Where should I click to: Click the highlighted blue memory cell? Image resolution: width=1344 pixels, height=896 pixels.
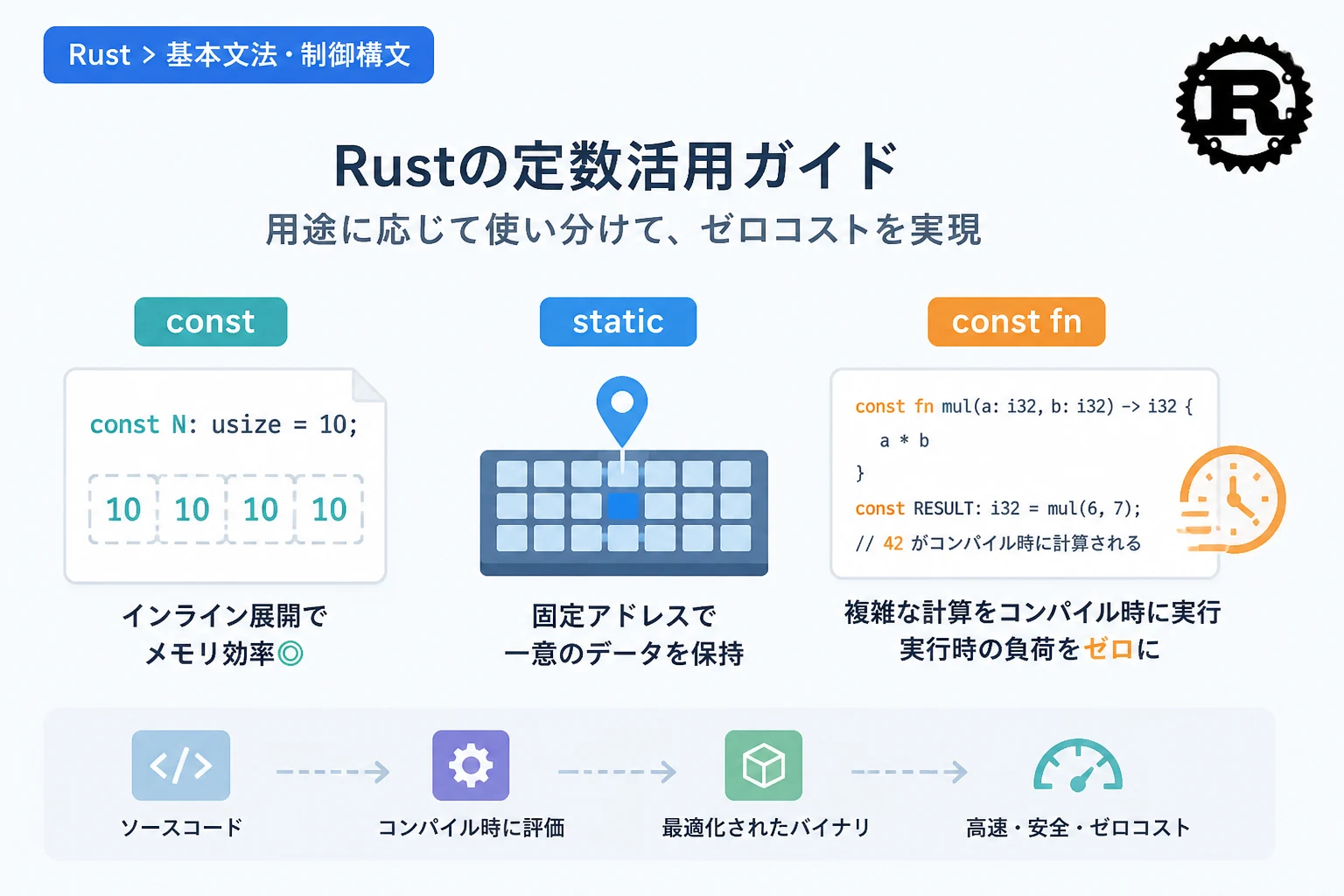click(623, 506)
